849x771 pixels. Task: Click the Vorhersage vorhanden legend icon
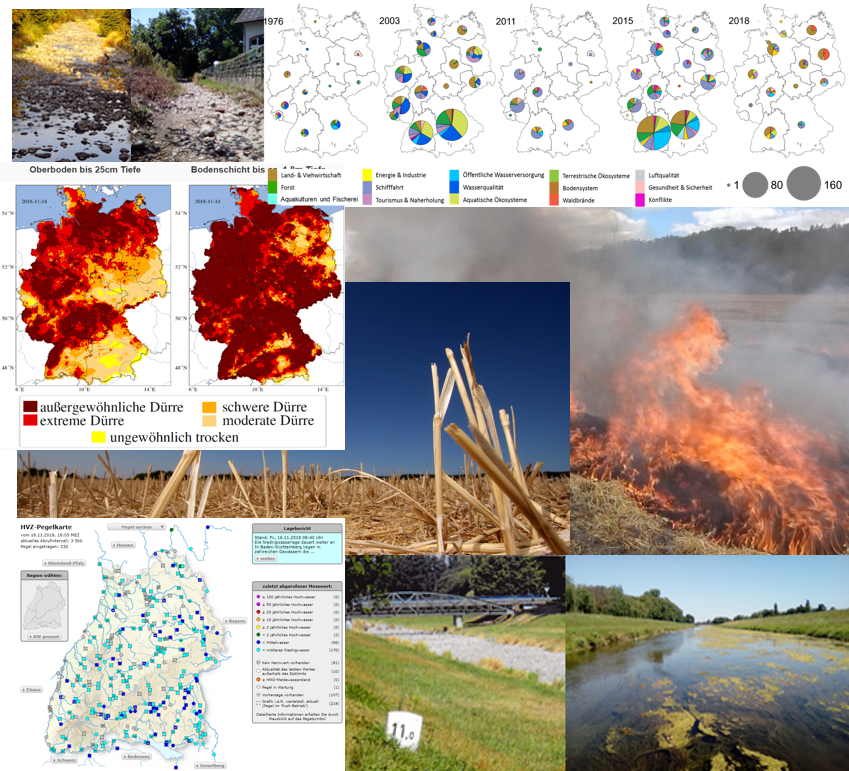[x=258, y=695]
